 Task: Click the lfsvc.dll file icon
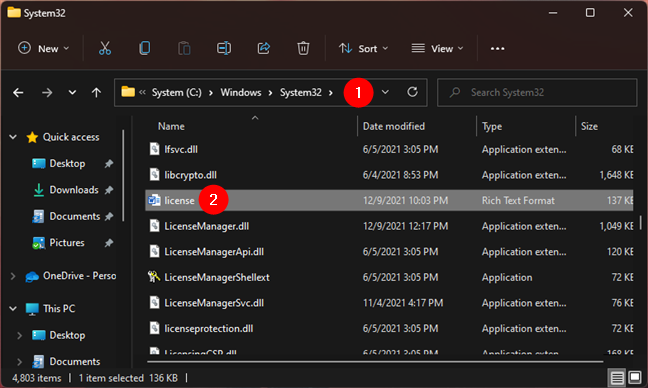click(x=155, y=149)
